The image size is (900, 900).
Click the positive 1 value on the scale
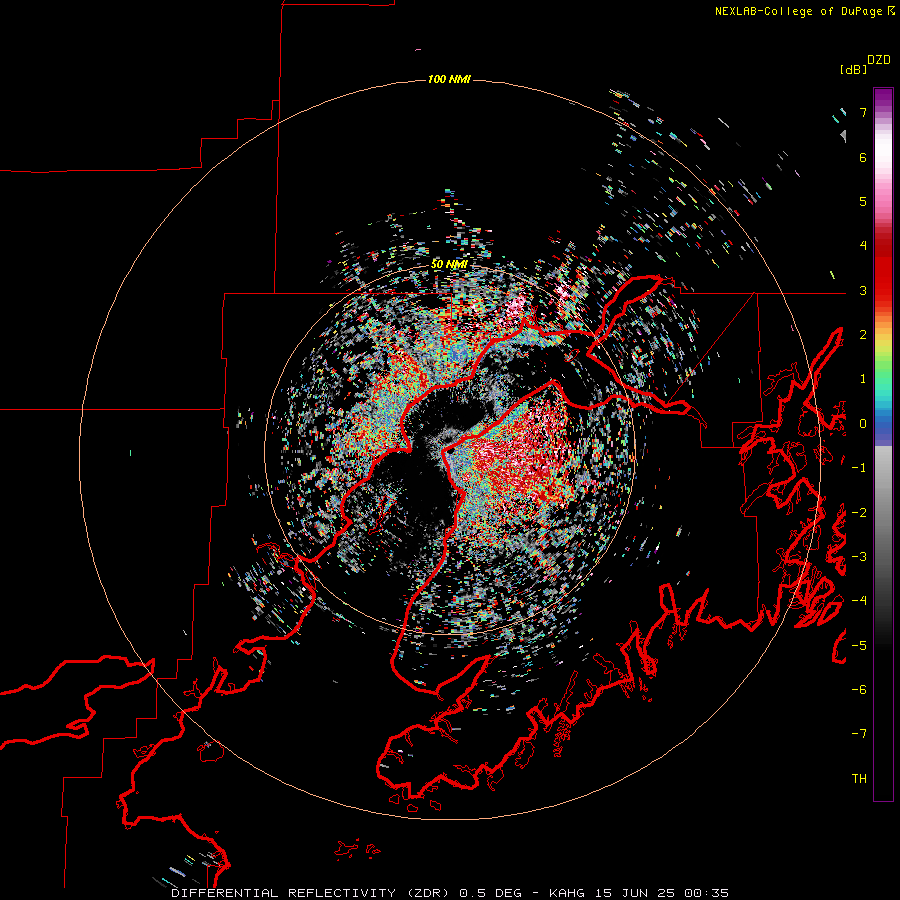[863, 379]
